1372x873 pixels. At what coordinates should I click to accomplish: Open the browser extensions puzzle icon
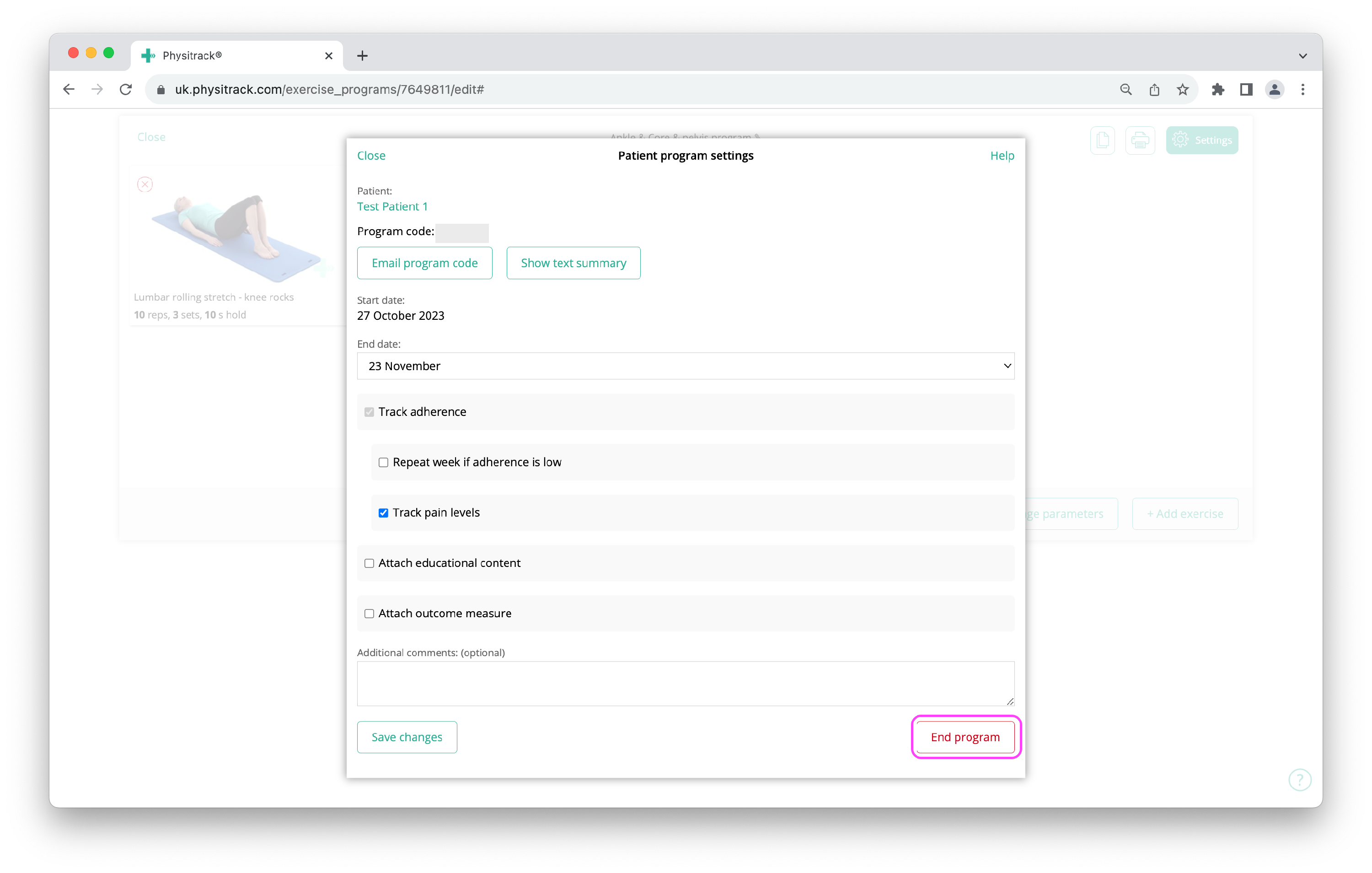point(1217,90)
